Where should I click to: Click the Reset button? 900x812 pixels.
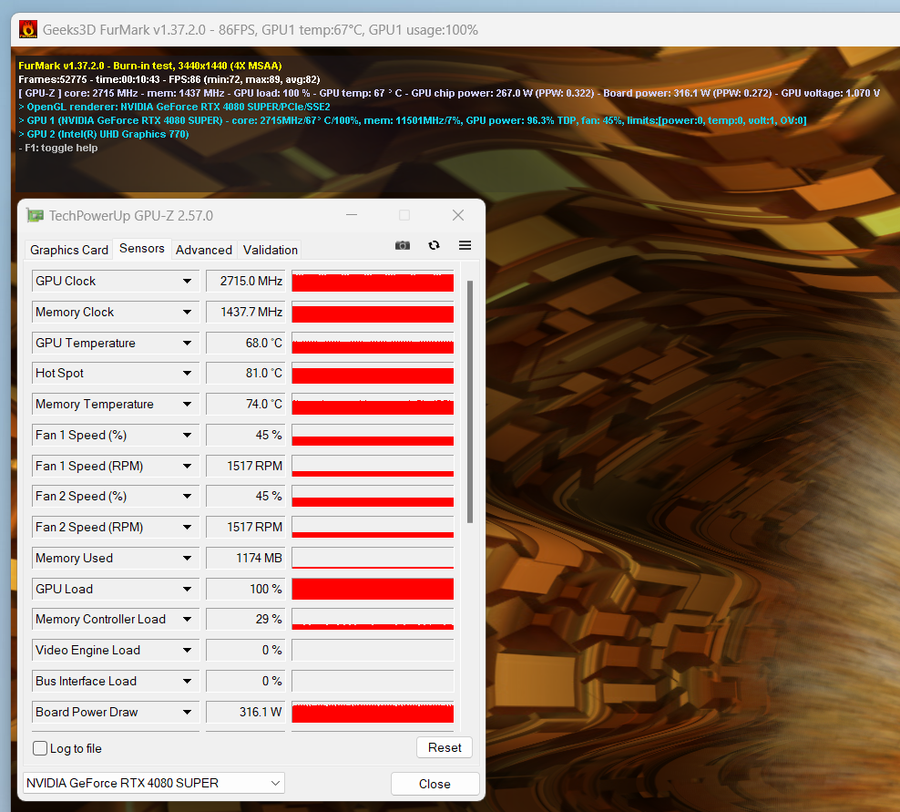pos(444,748)
